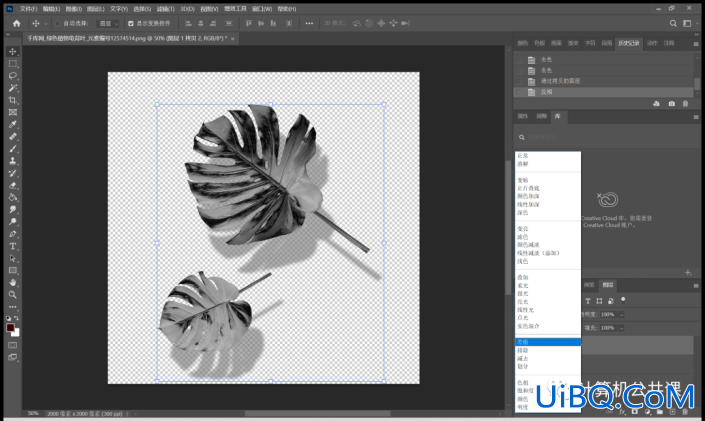705x421 pixels.
Task: Expand the fill 100% dropdown arrow
Action: point(621,328)
